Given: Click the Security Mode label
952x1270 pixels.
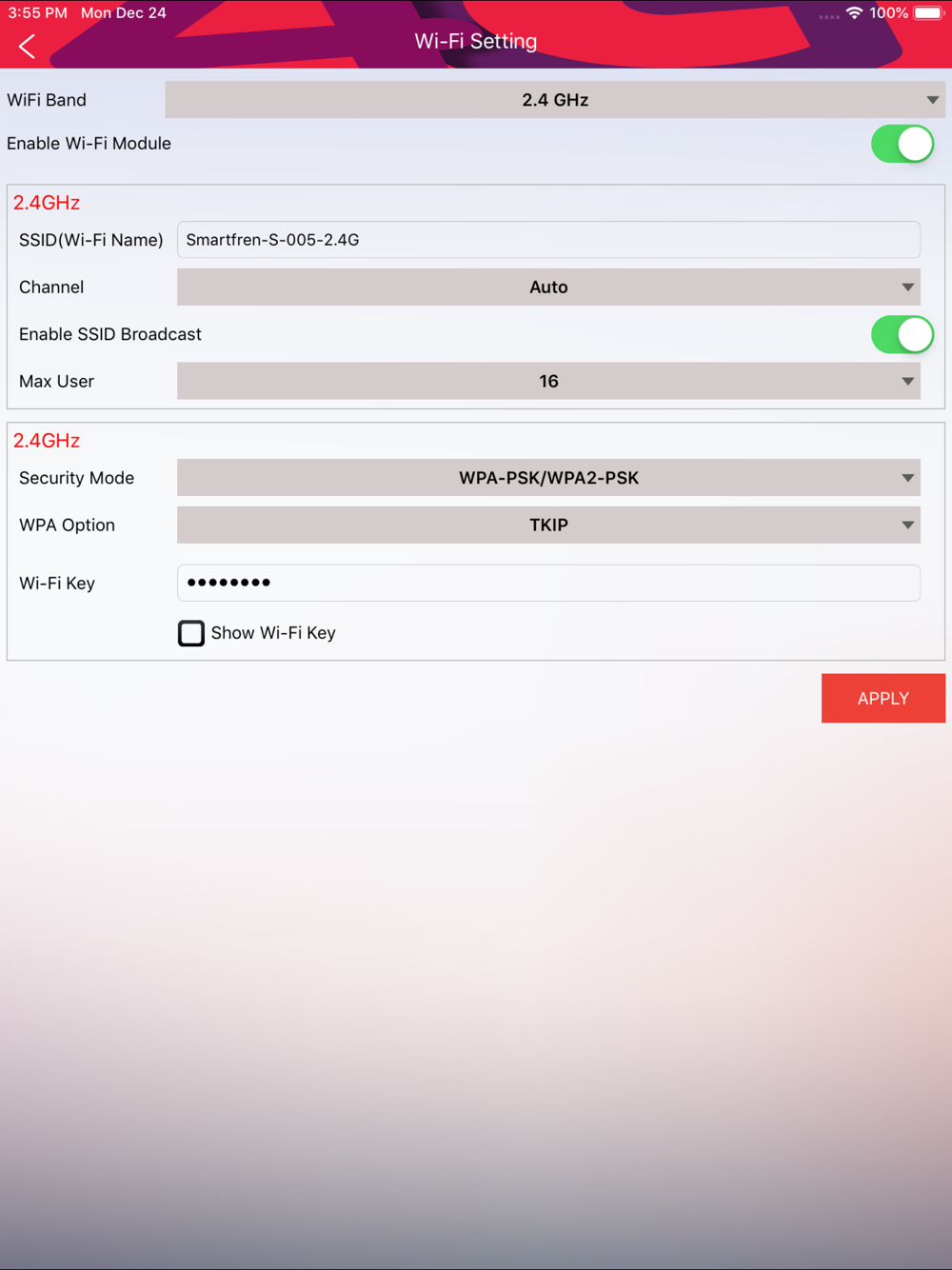Looking at the screenshot, I should pos(76,478).
